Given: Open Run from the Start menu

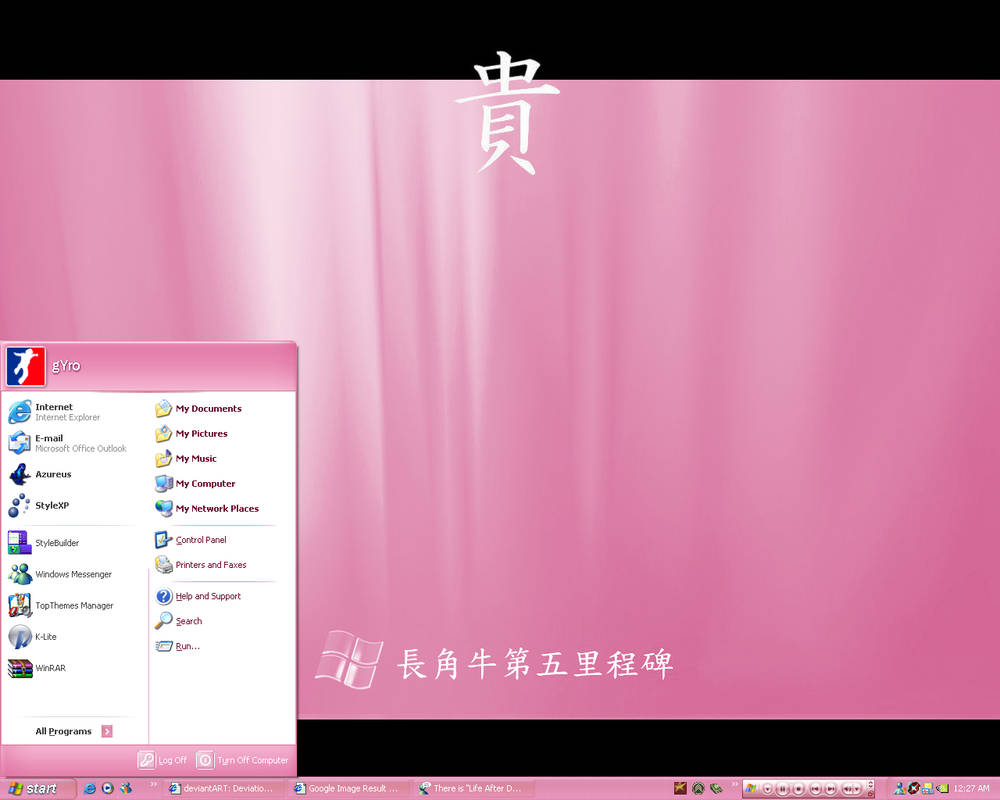Looking at the screenshot, I should click(185, 646).
